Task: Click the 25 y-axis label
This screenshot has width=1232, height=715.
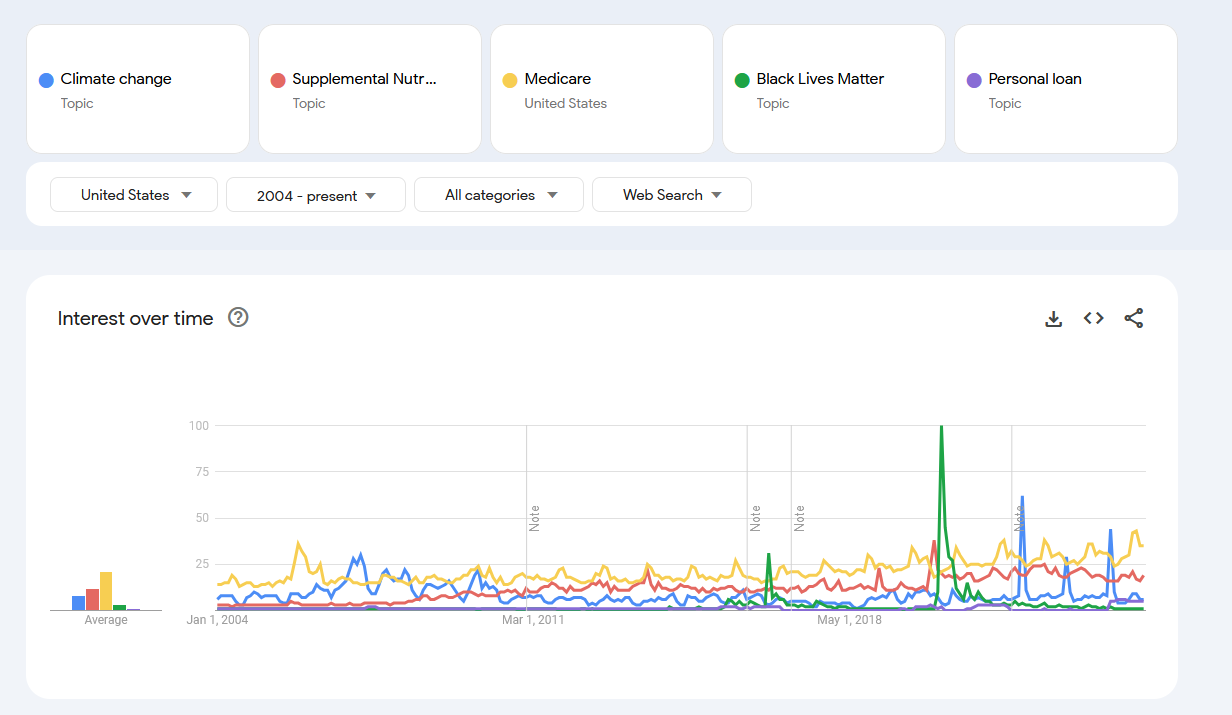Action: coord(202,564)
